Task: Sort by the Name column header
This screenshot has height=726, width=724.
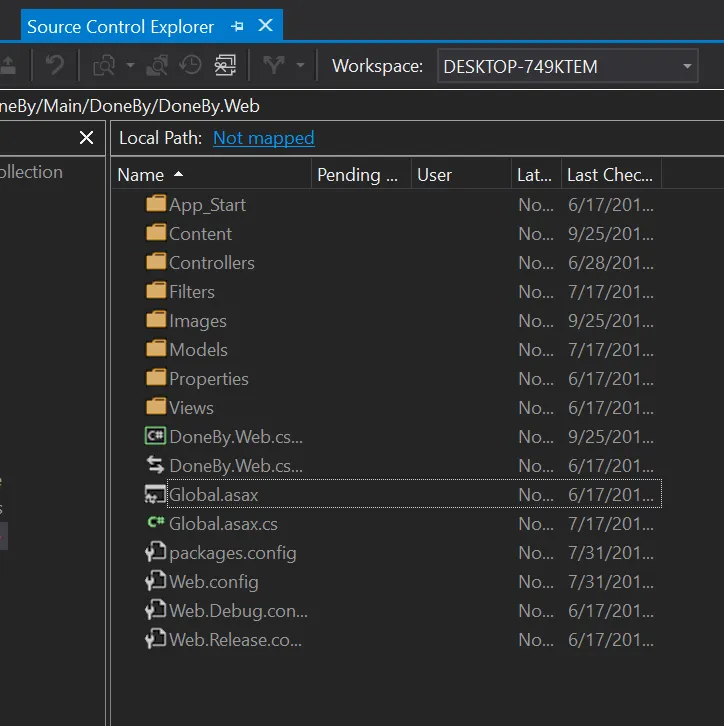Action: tap(141, 175)
